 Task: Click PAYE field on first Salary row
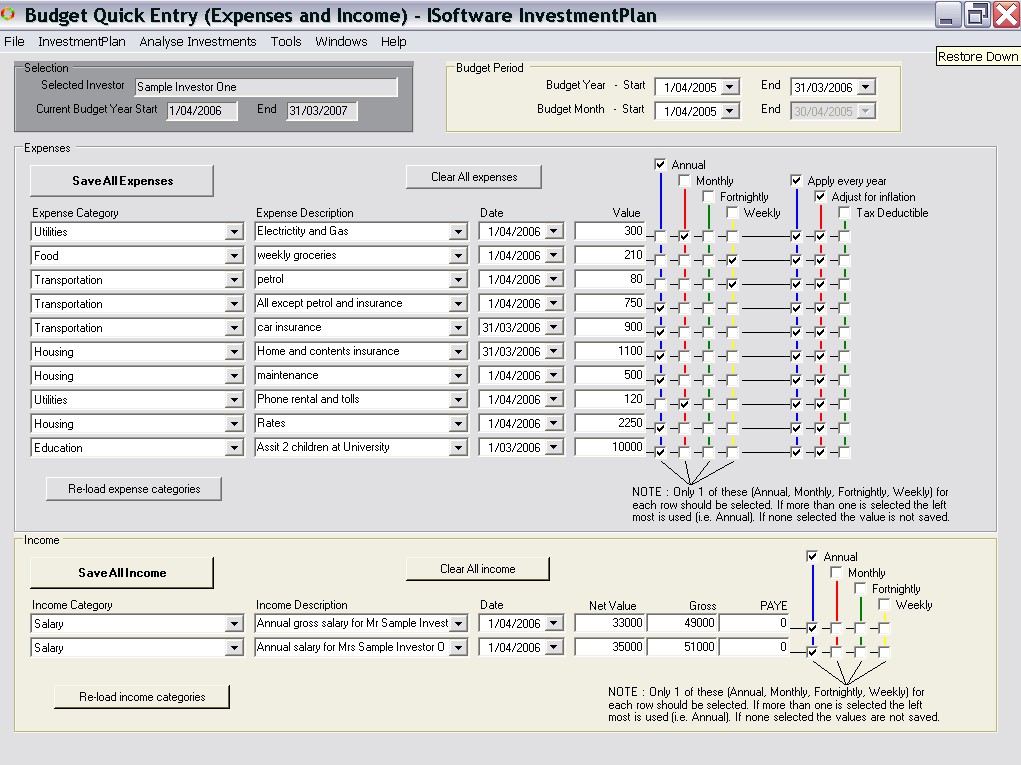[753, 623]
